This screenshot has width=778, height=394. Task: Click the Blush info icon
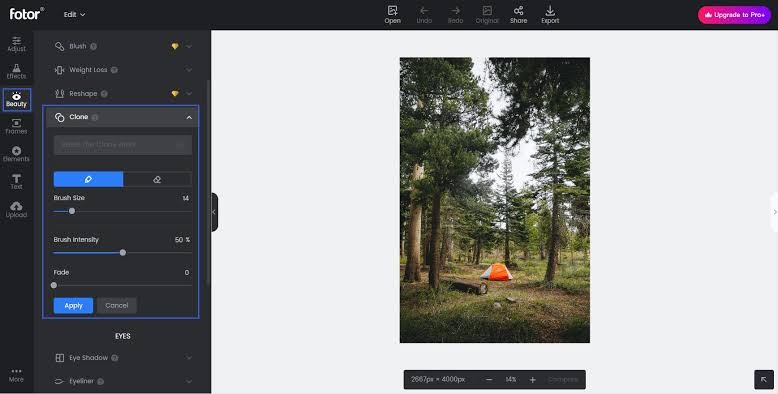coord(93,46)
